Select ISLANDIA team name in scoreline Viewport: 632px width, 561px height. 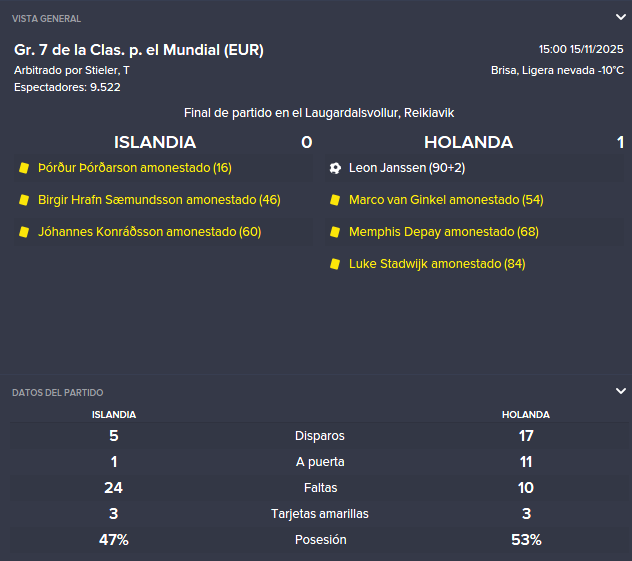[x=155, y=142]
